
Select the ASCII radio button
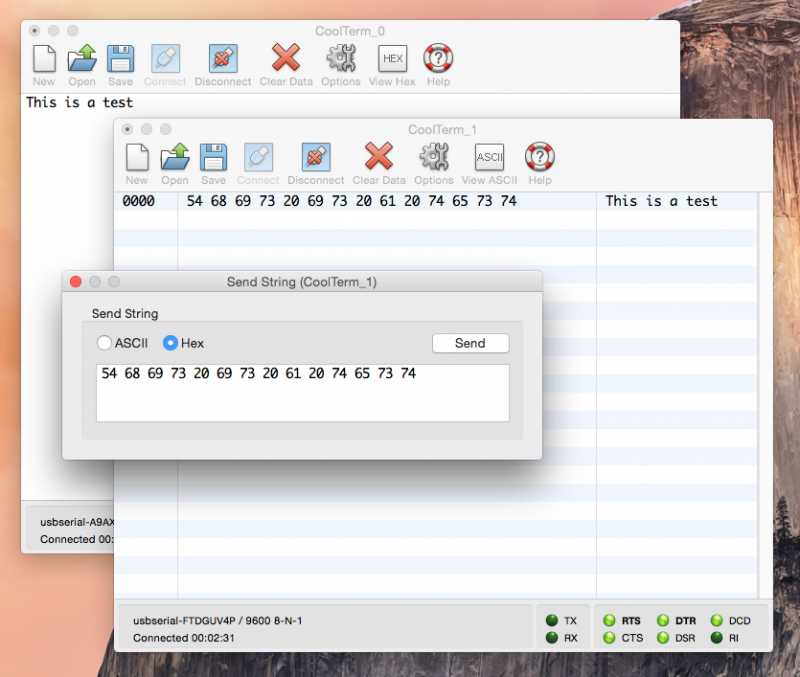[105, 342]
